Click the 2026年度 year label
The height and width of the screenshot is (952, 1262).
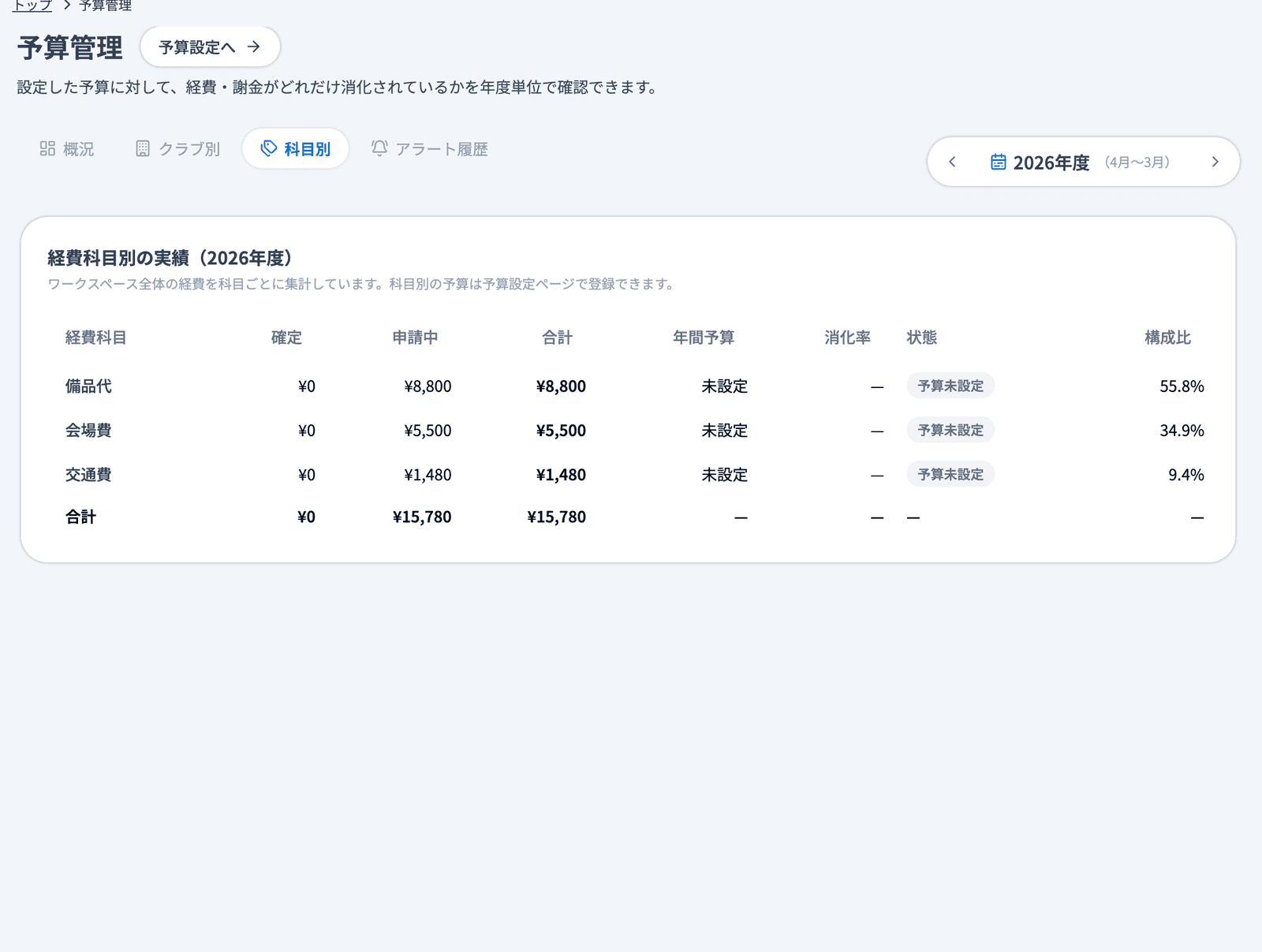[1051, 162]
